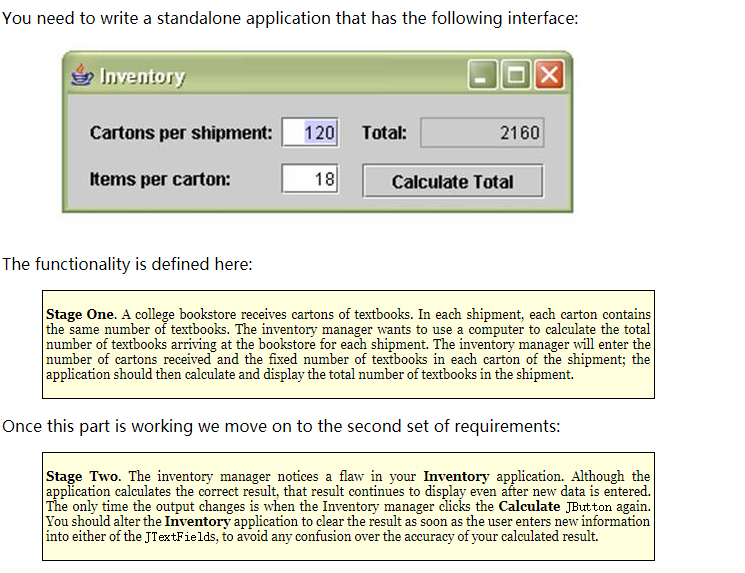Click the sentence starting 'You need to write a standalone'

290,19
